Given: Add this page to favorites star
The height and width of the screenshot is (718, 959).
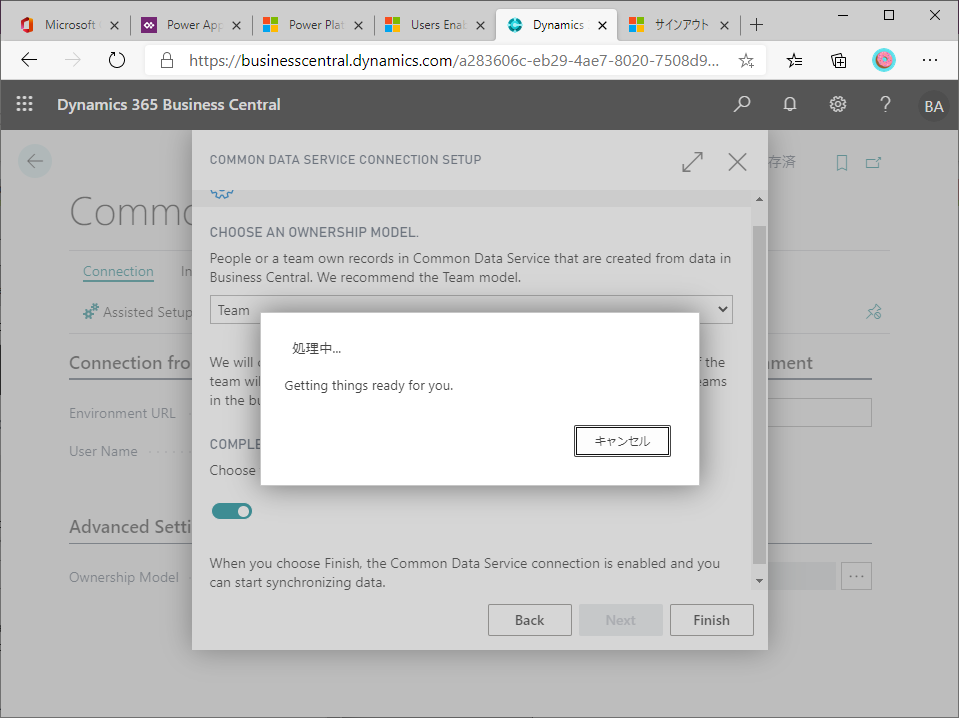Looking at the screenshot, I should click(x=746, y=60).
